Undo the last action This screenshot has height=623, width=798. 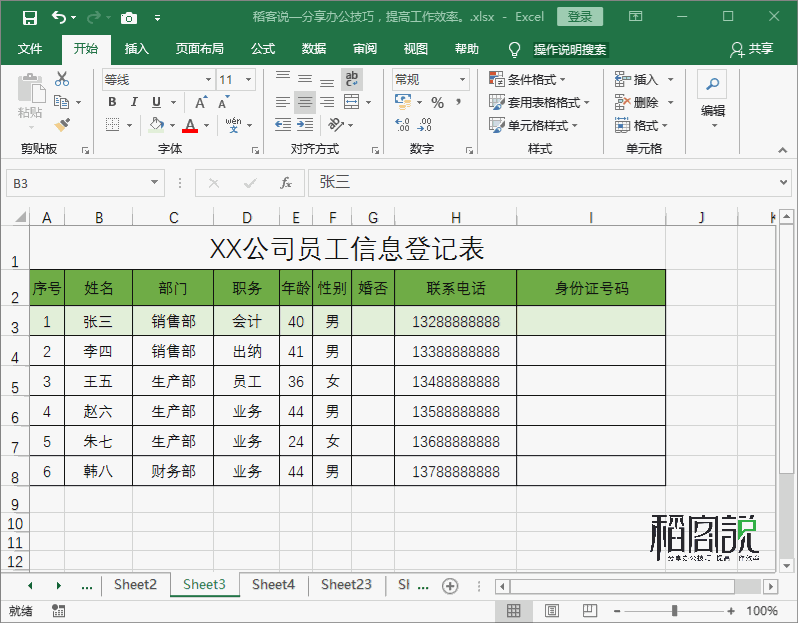[59, 18]
